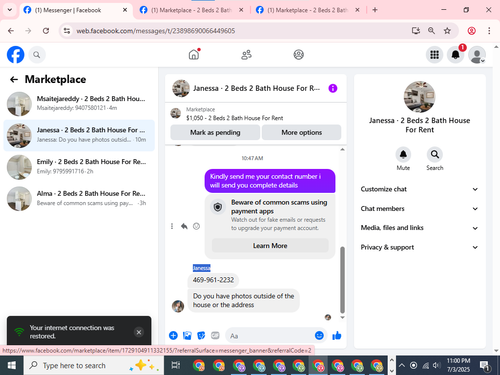The image size is (500, 375).
Task: React to message with emoji icon
Action: coord(197,226)
